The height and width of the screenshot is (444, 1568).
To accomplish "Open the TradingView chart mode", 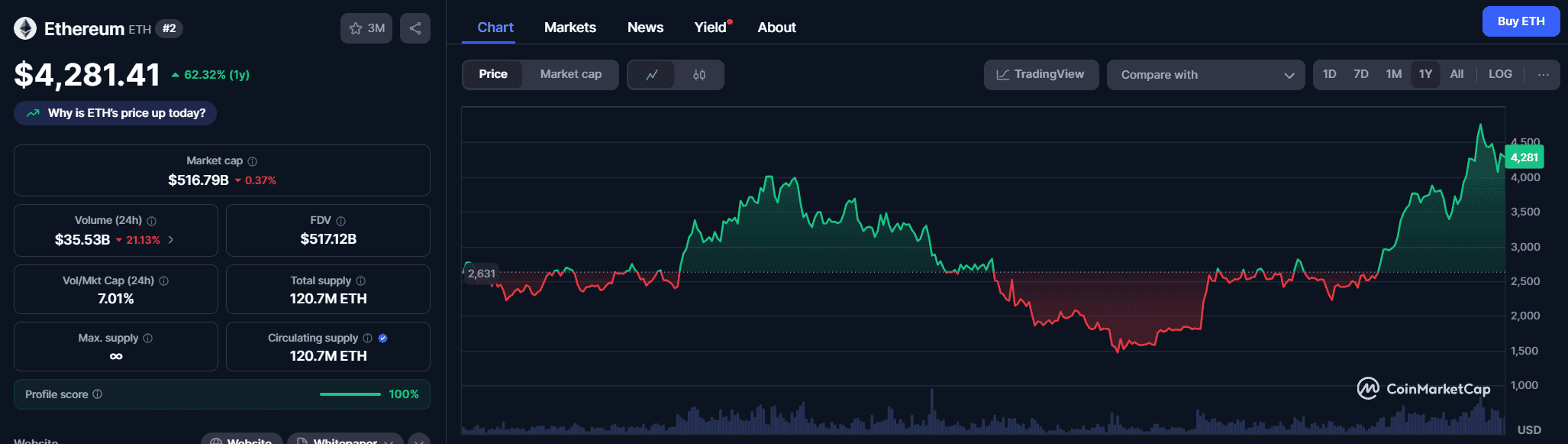I will pyautogui.click(x=1040, y=75).
